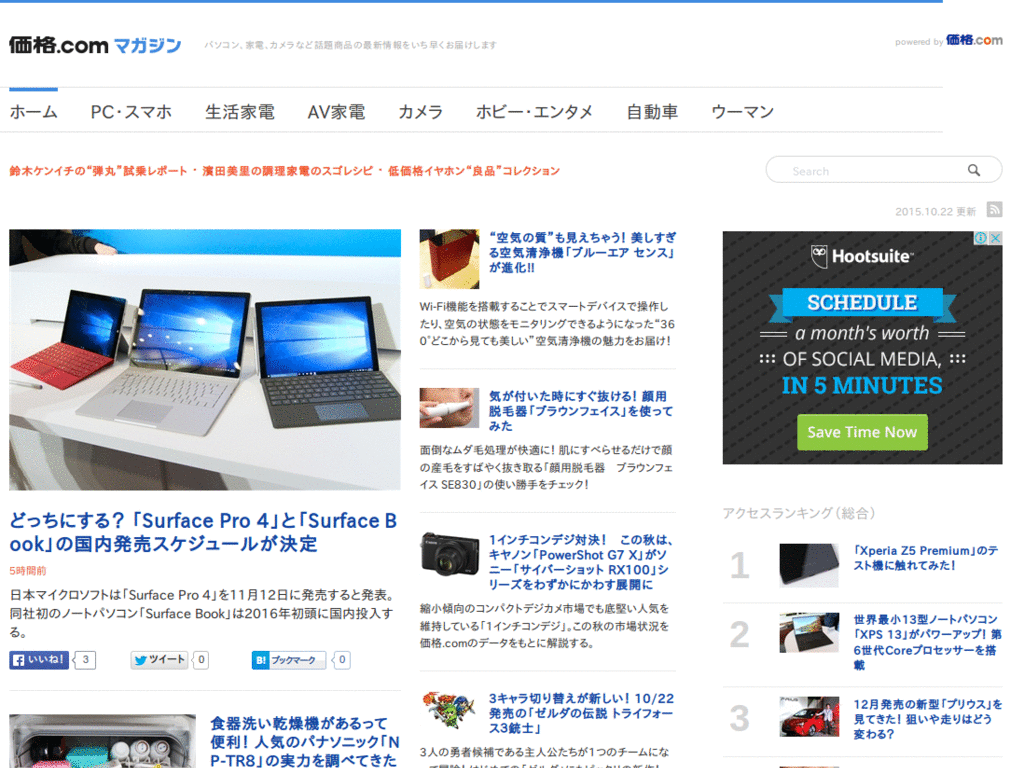The height and width of the screenshot is (768, 1024).
Task: Click the Hootsuite owl logo
Action: (818, 256)
